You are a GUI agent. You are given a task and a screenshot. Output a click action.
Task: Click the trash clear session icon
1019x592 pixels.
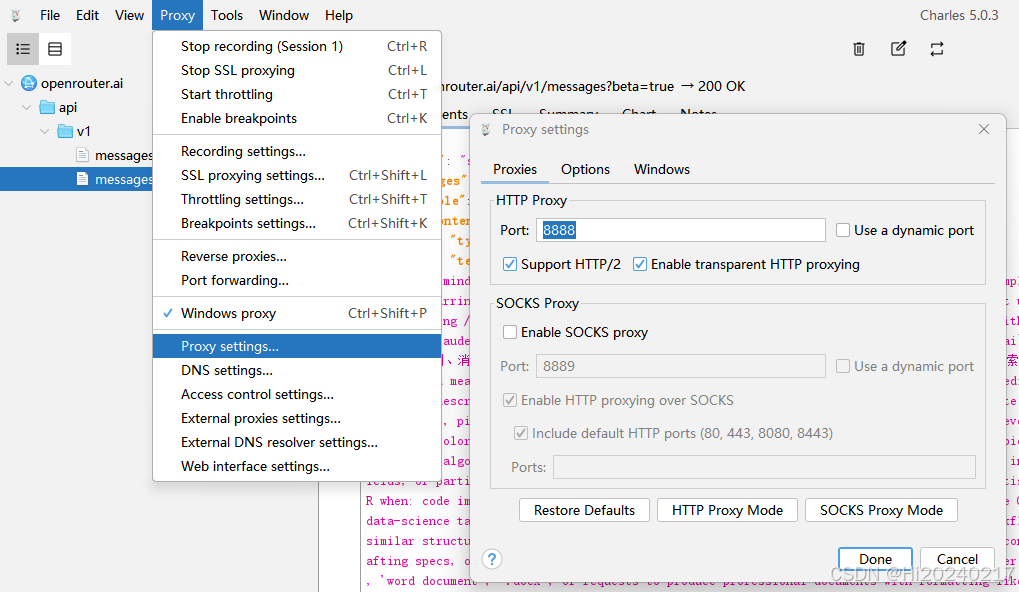click(x=858, y=49)
